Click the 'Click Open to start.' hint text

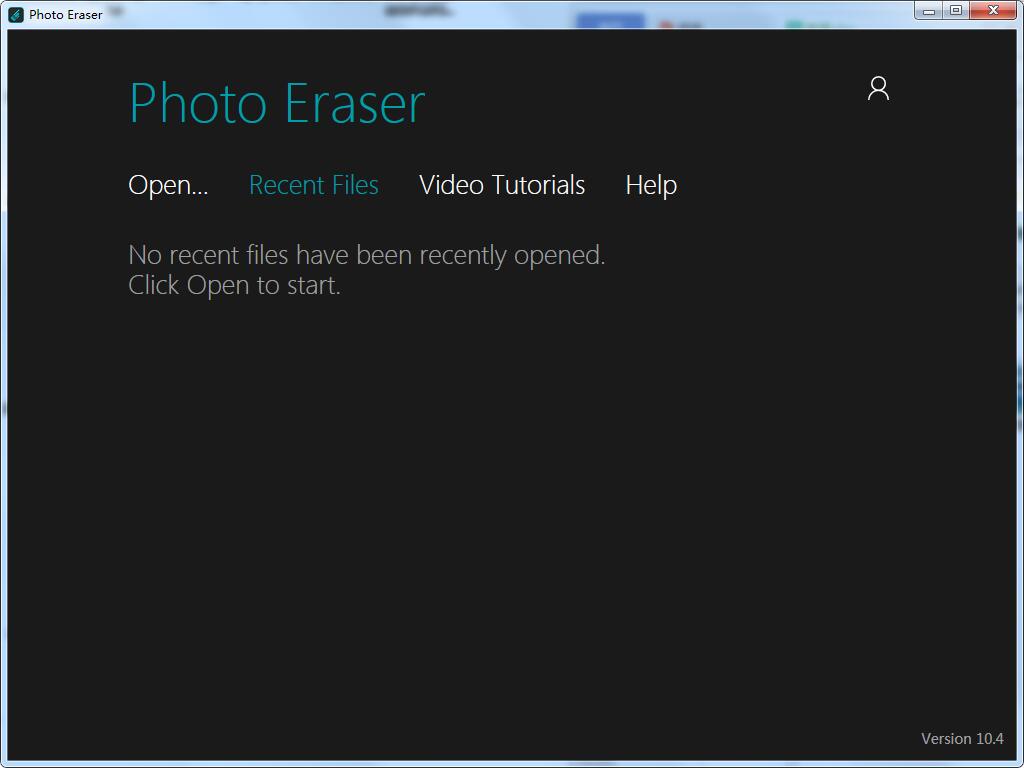click(234, 285)
